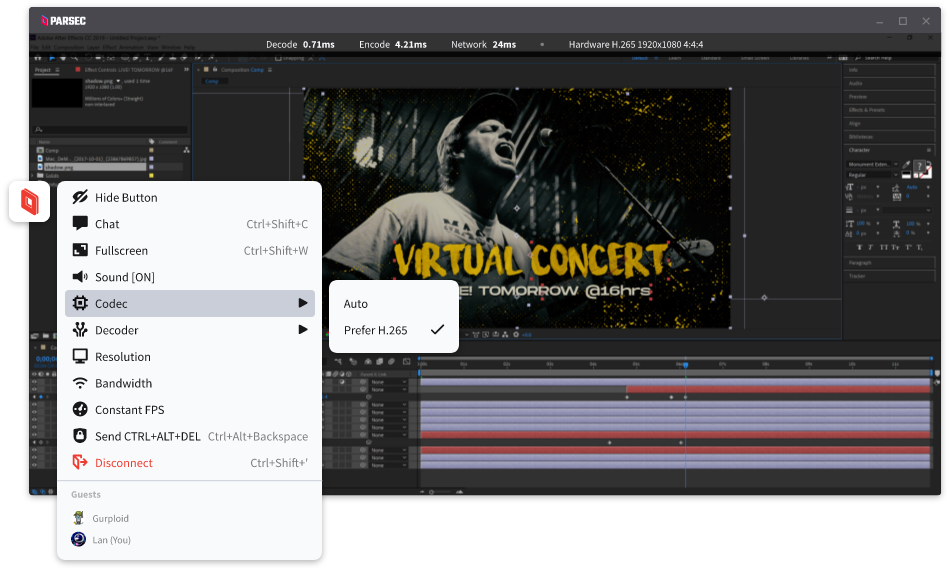Viewport: 950px width, 571px height.
Task: Click Send CTRL+ALT+DEL
Action: [190, 436]
